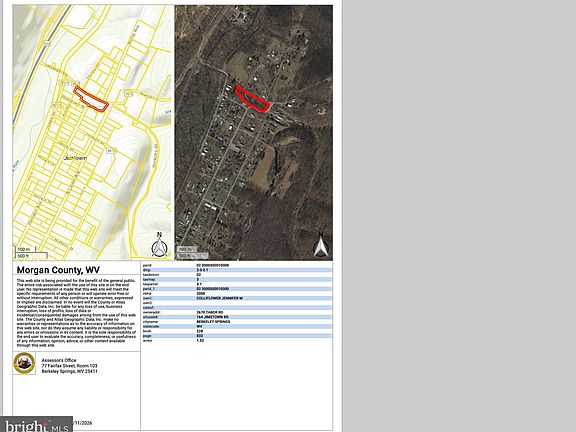The width and height of the screenshot is (576, 432).
Task: Click "77 Fairfax Street, Room 103" address
Action: coord(69,366)
